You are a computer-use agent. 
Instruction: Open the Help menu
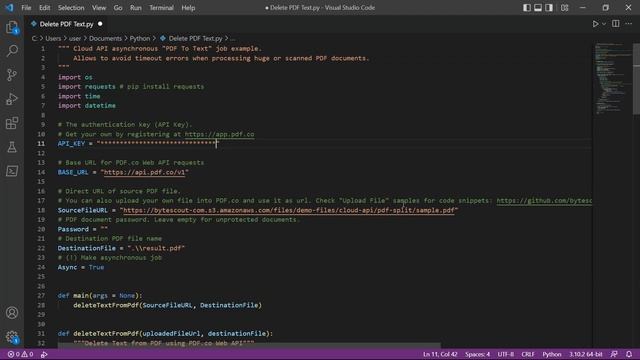[x=188, y=8]
